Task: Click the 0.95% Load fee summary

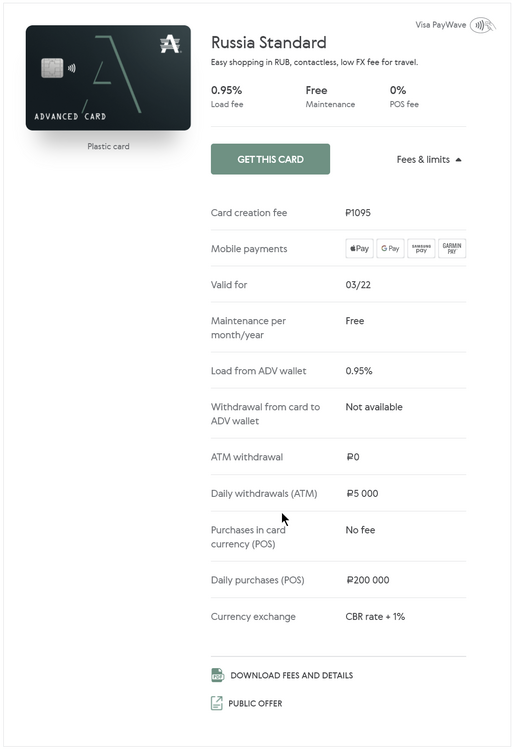Action: (x=227, y=97)
